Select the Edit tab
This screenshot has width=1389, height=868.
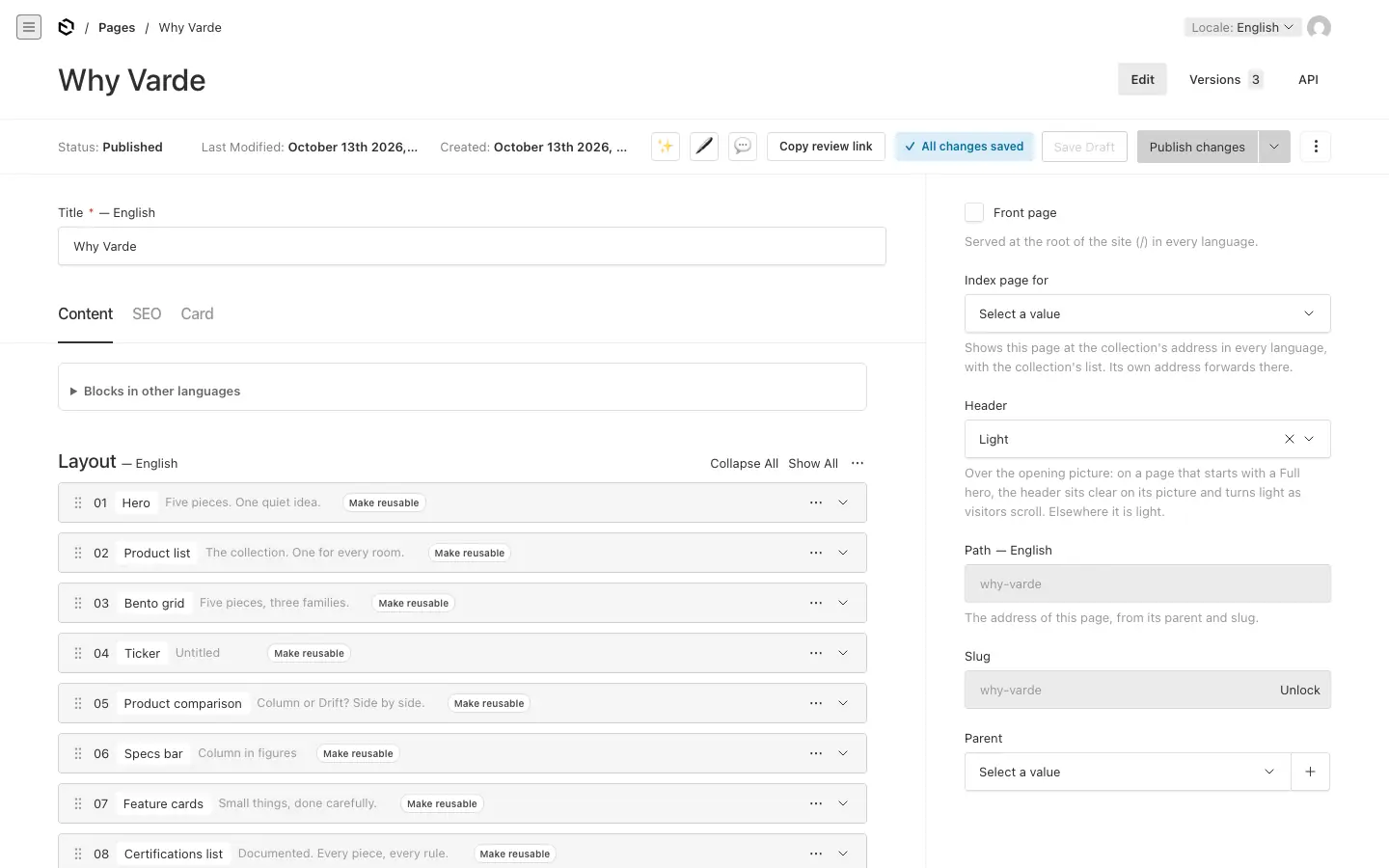pyautogui.click(x=1142, y=79)
